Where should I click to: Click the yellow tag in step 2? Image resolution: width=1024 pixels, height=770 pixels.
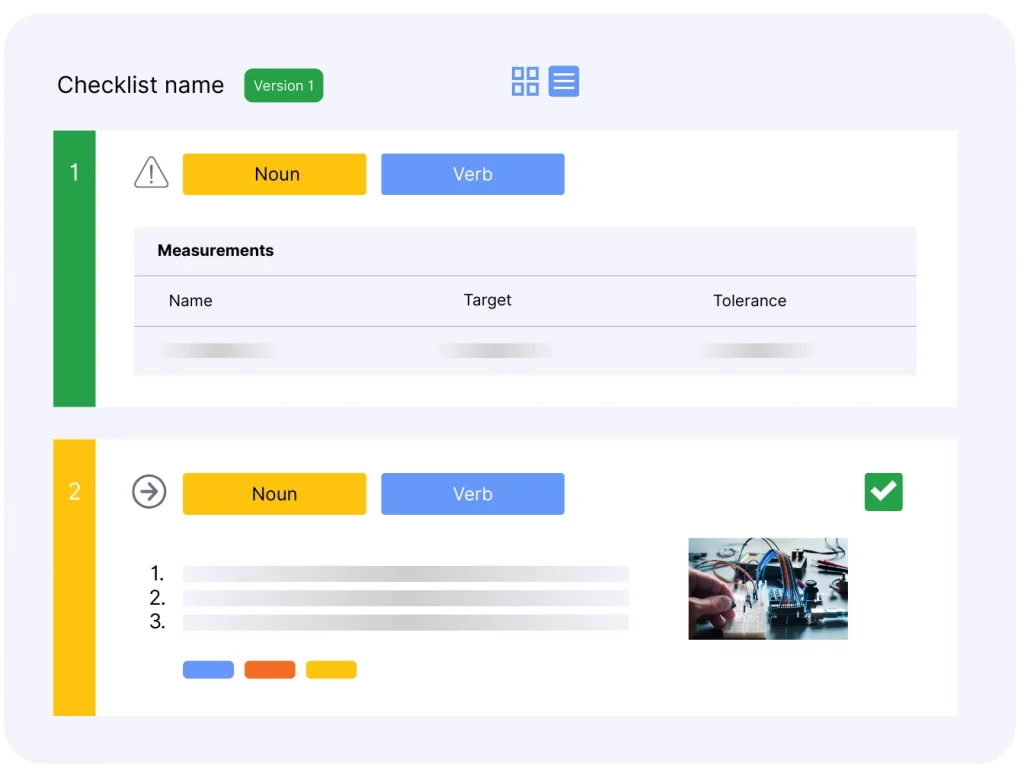tap(331, 670)
